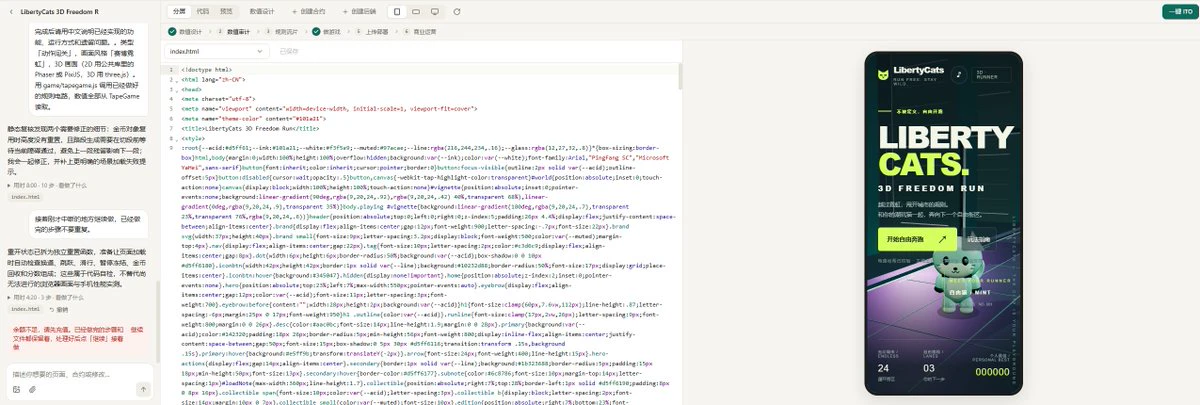
Task: Open the 数值设计 toolbar item
Action: click(x=260, y=11)
